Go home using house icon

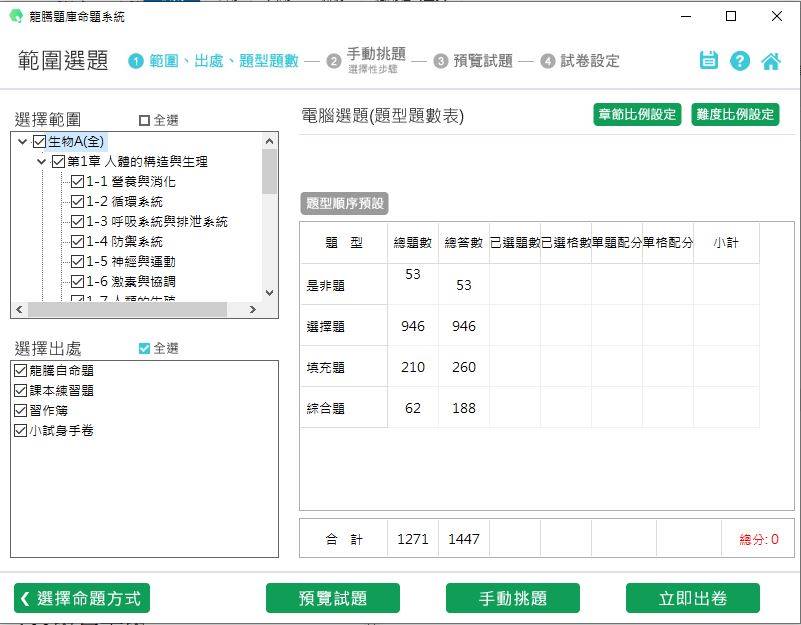tap(771, 61)
